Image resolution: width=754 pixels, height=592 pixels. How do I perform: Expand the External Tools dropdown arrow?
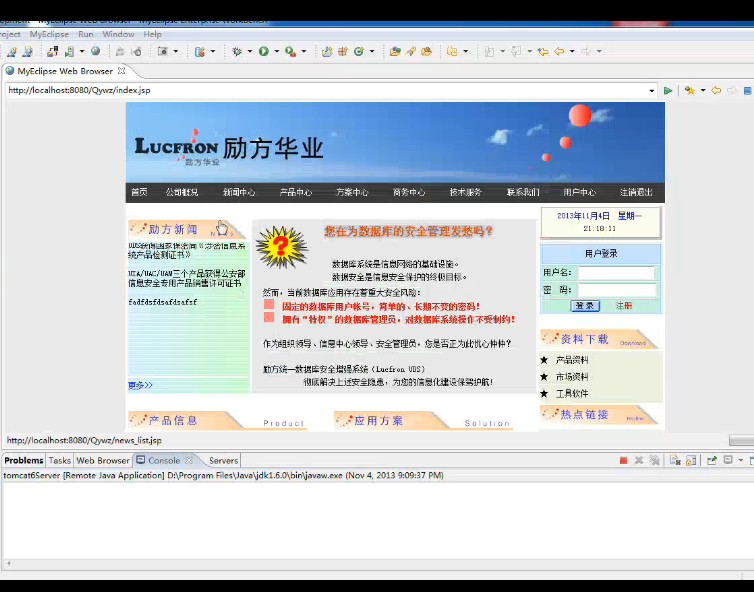click(x=303, y=51)
